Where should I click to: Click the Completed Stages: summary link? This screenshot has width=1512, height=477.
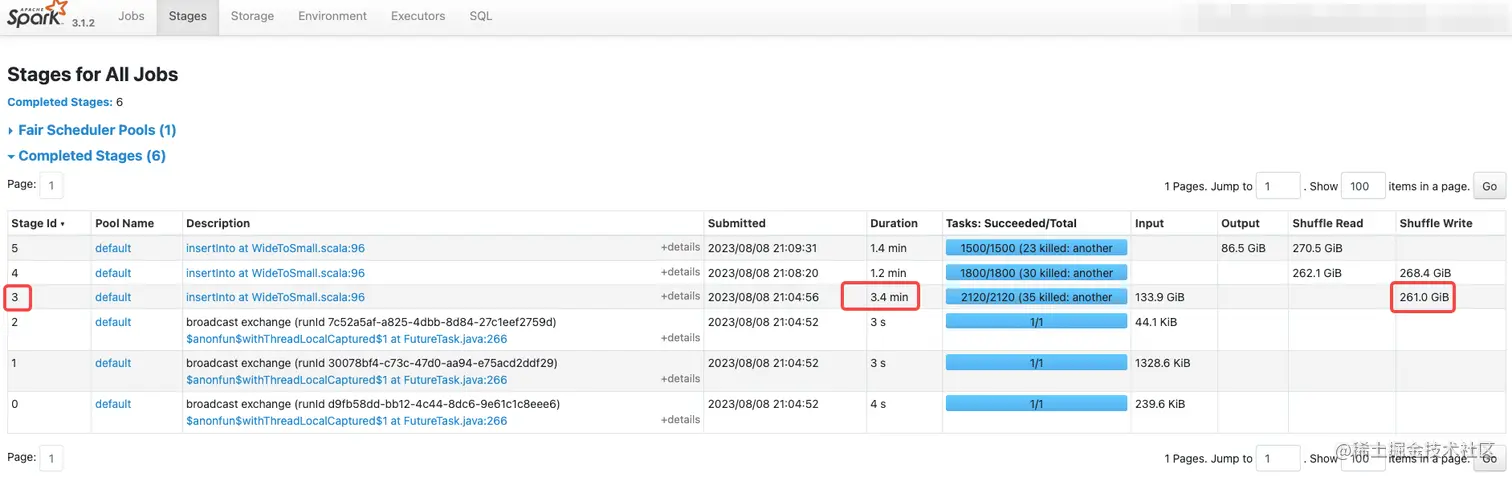point(60,102)
